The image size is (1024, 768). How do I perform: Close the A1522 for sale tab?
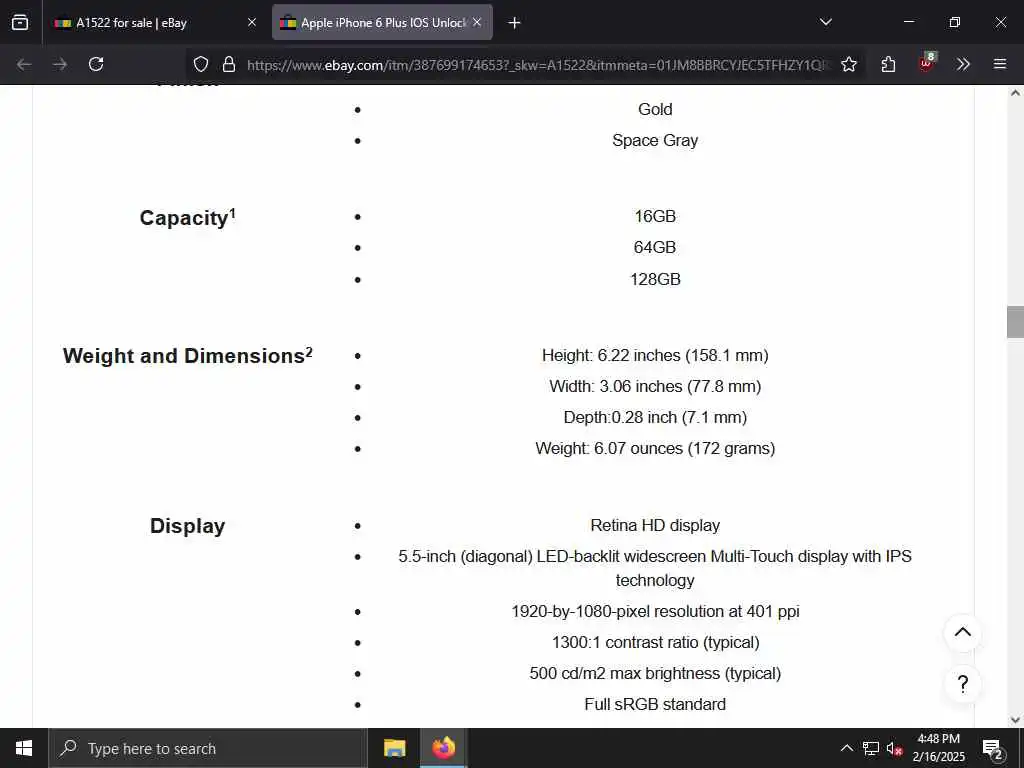(252, 22)
